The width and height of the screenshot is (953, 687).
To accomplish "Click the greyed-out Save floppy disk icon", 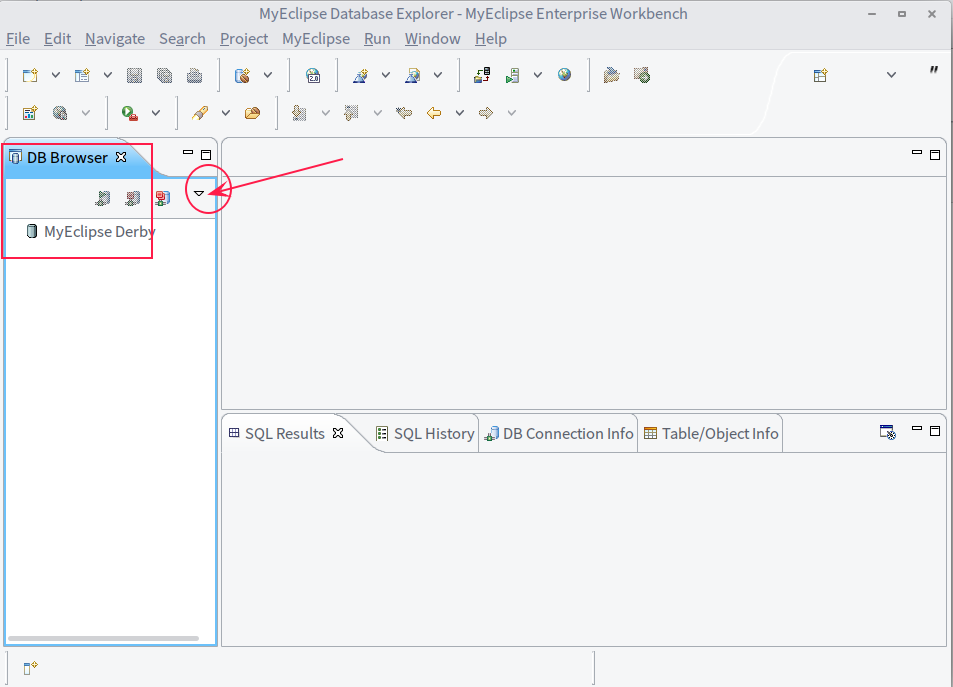I will tap(134, 75).
